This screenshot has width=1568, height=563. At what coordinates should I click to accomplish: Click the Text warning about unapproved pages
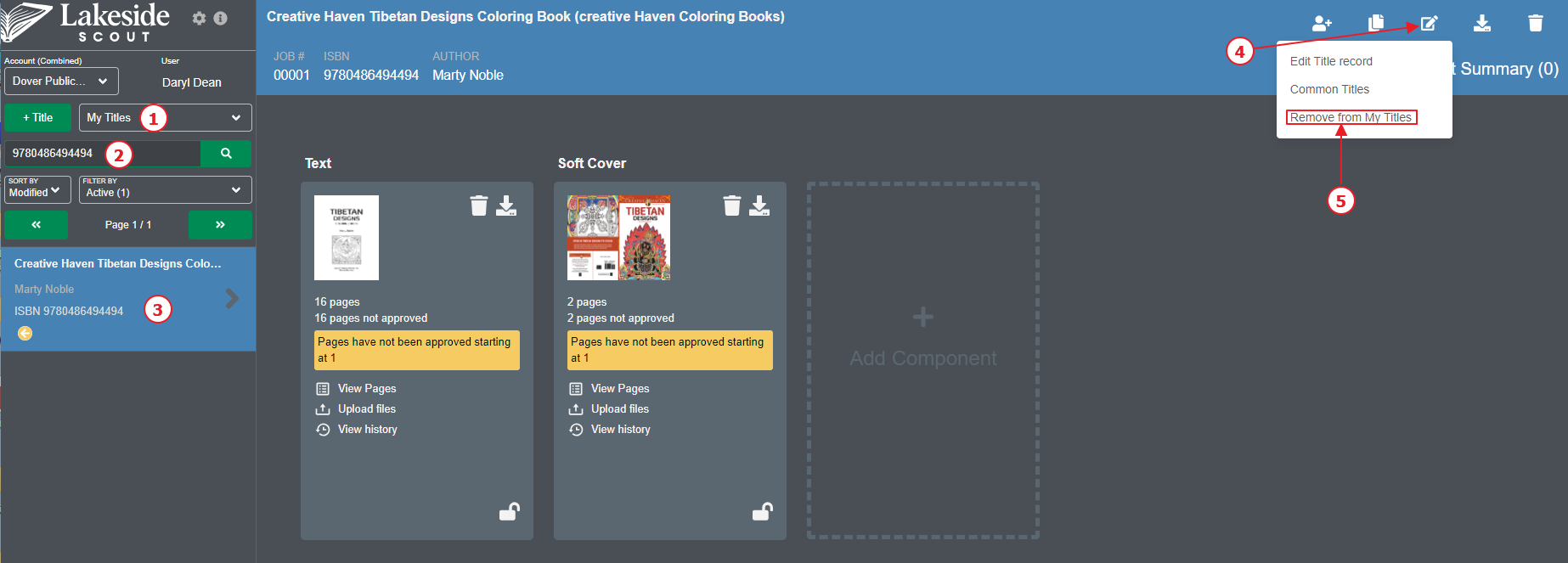pyautogui.click(x=417, y=350)
